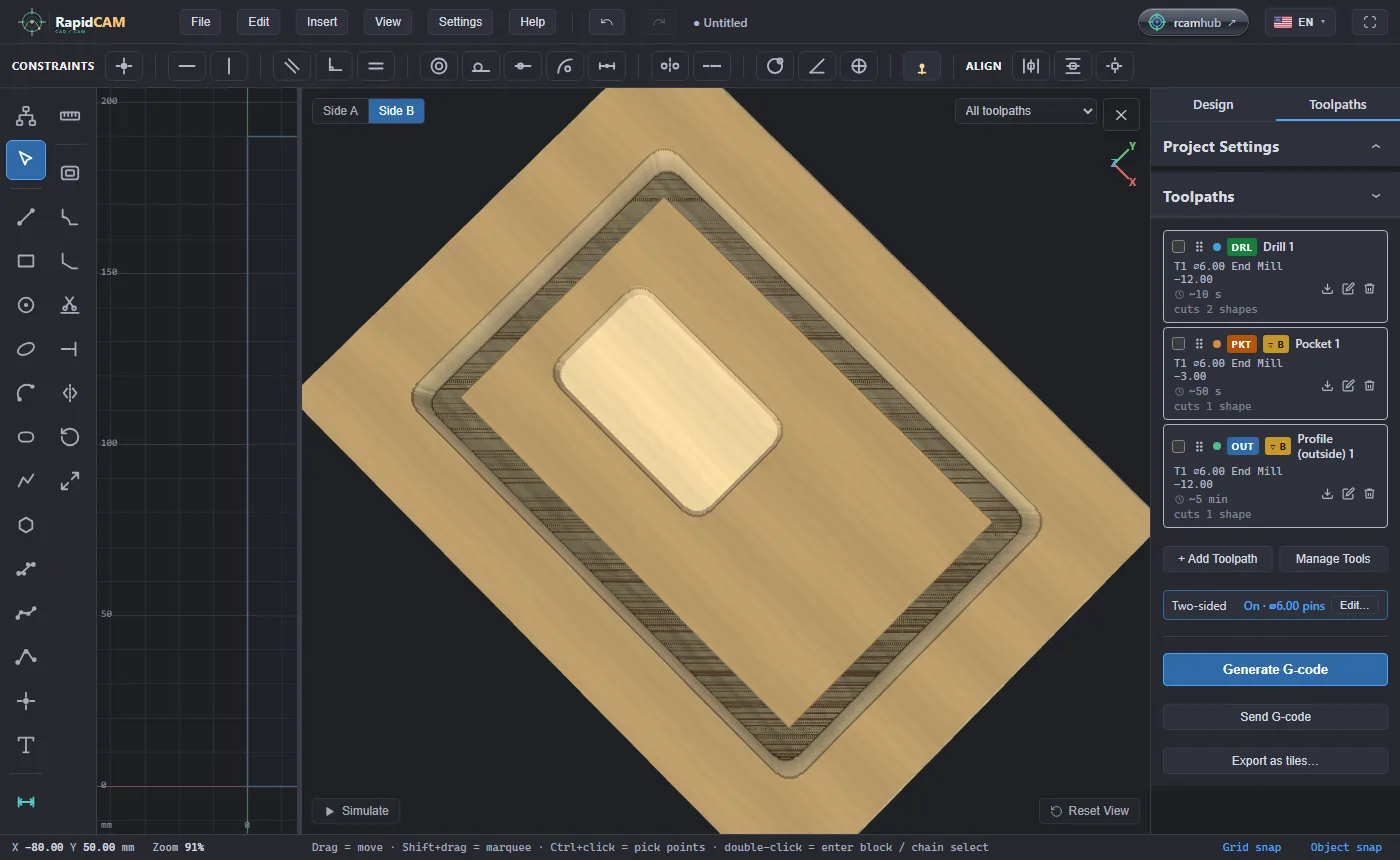Select the Arc drawing tool
Viewport: 1400px width, 860px height.
click(x=26, y=393)
